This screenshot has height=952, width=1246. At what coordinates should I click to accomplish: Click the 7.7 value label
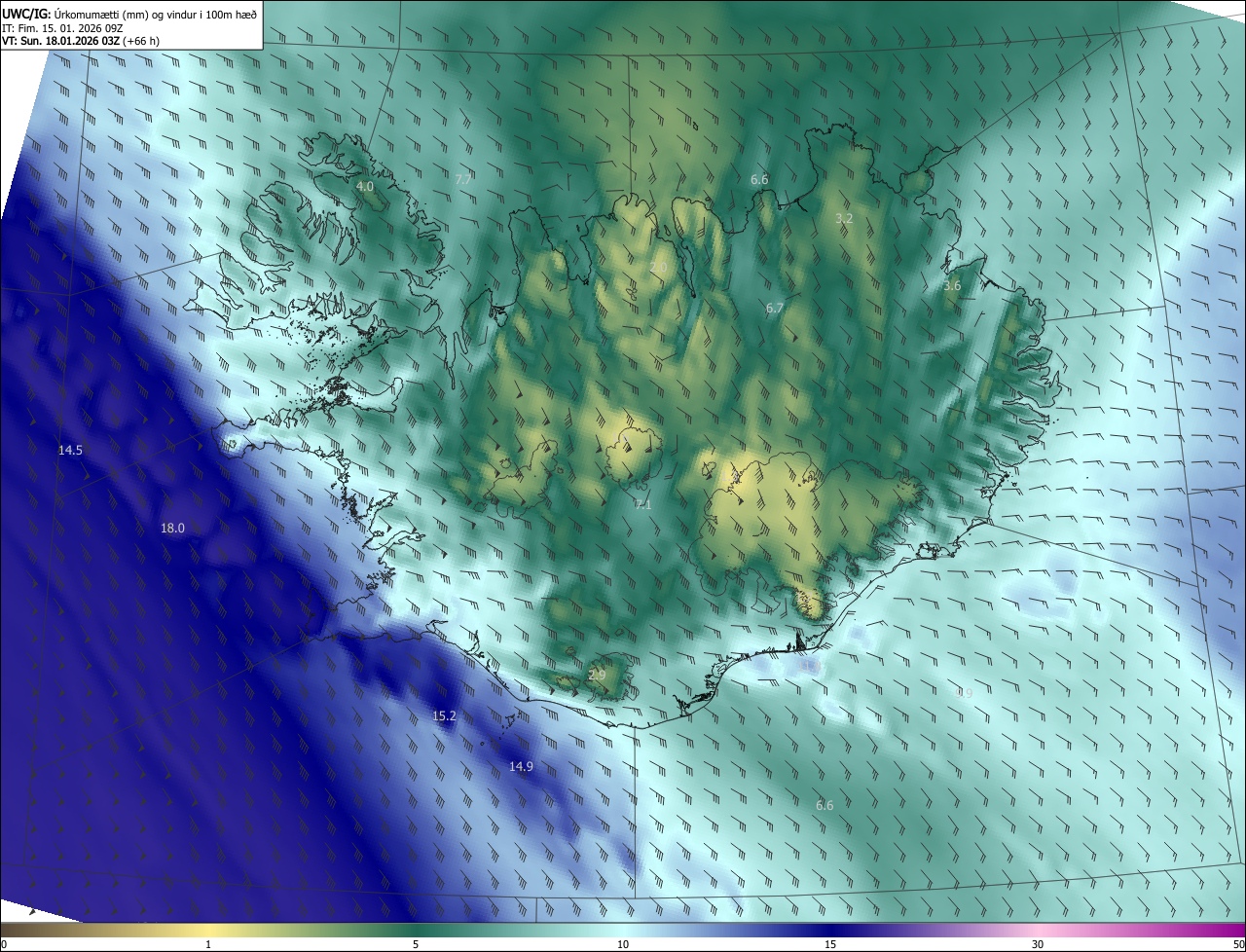(x=463, y=179)
